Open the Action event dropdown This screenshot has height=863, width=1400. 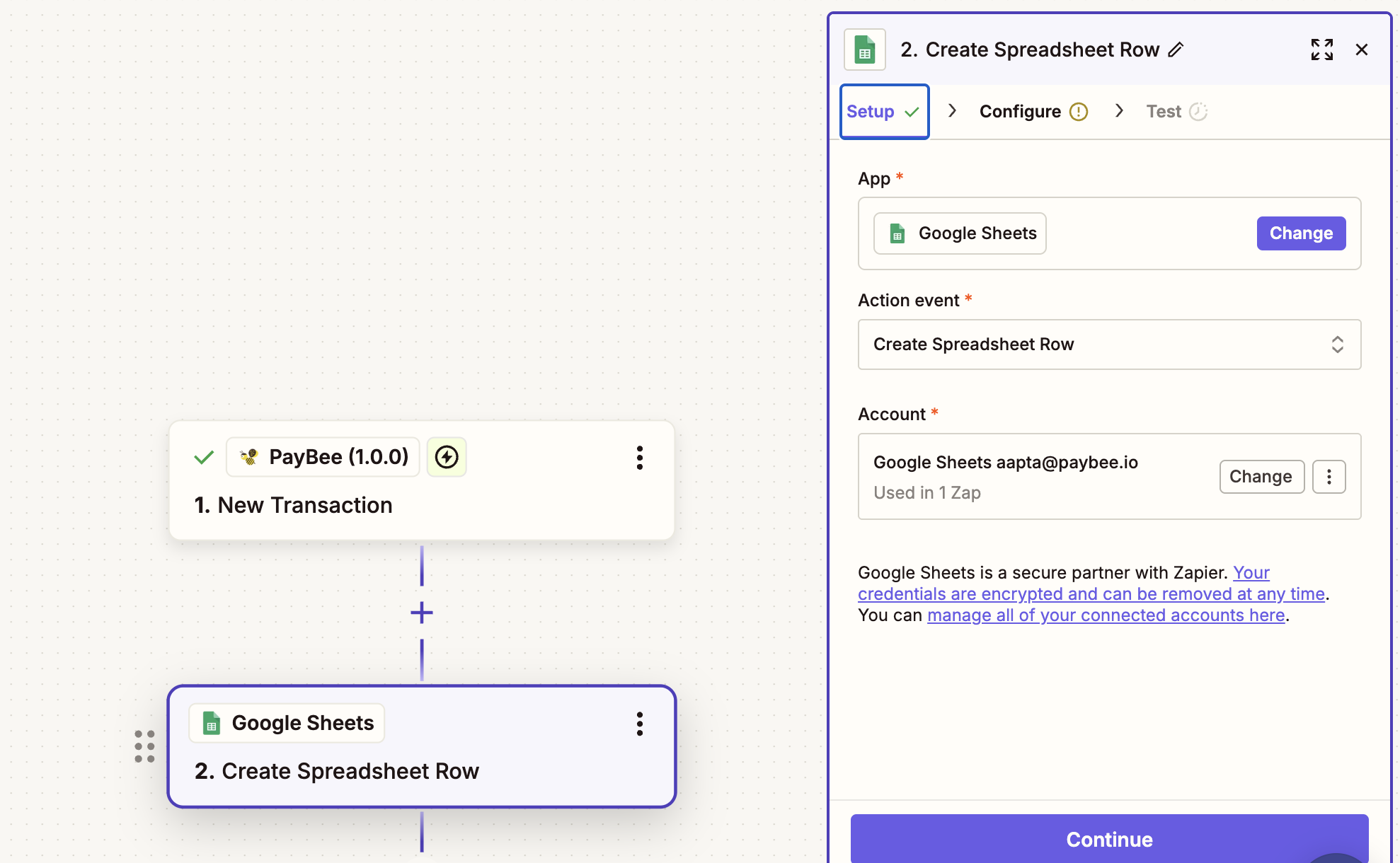(x=1109, y=344)
